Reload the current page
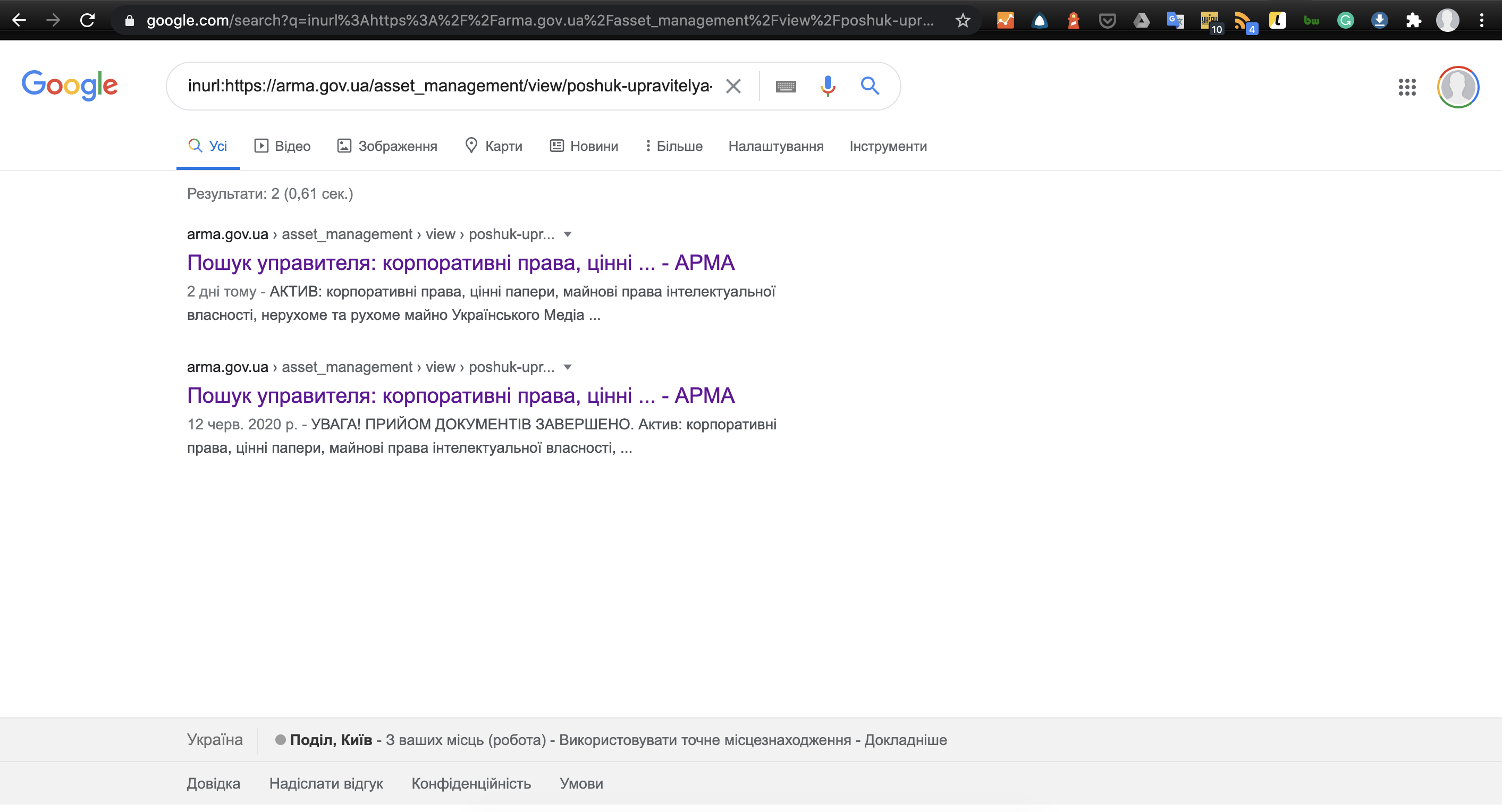This screenshot has height=812, width=1502. click(x=88, y=20)
